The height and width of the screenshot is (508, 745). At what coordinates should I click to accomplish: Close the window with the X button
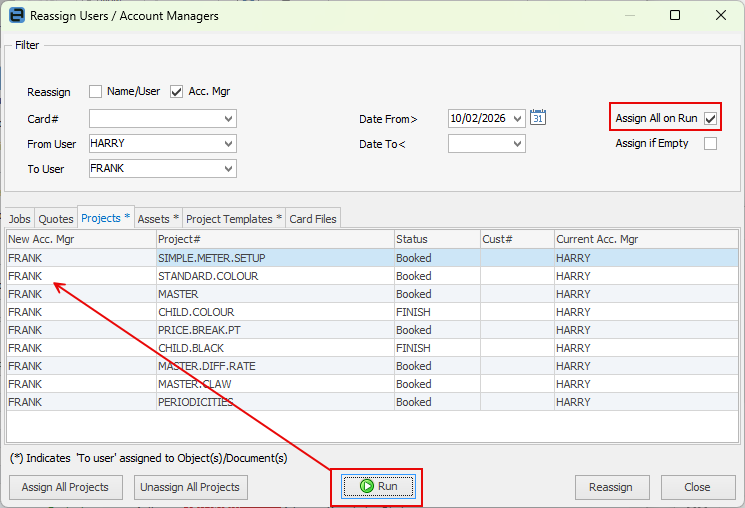click(721, 15)
